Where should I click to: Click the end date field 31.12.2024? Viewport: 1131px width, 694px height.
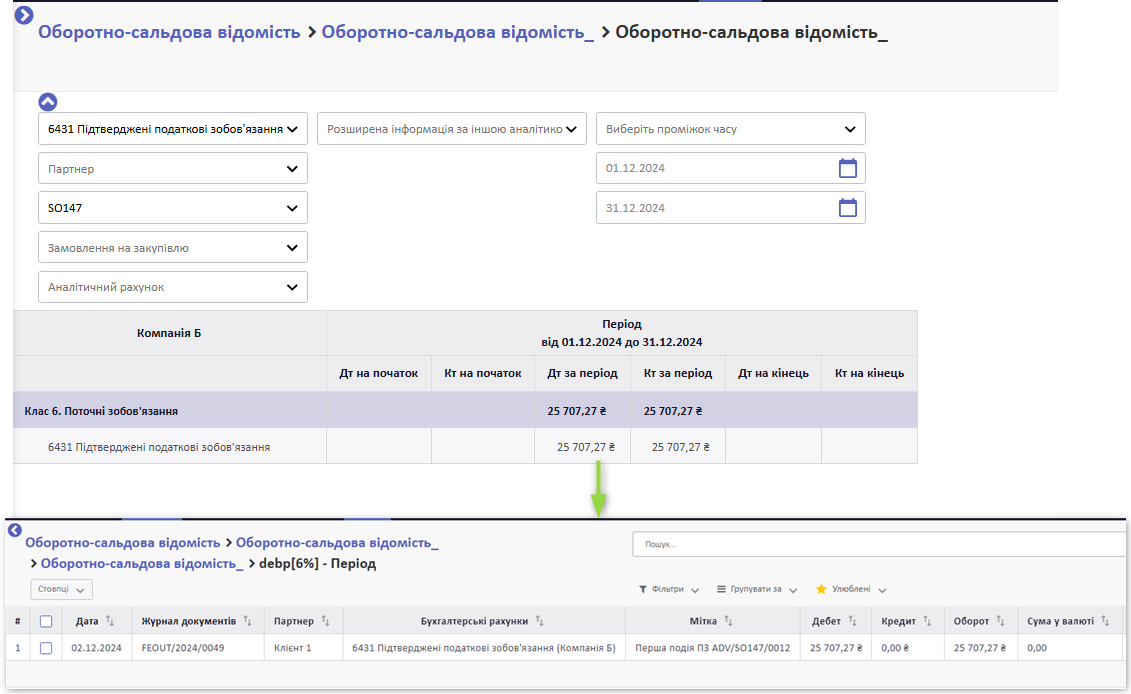coord(731,208)
